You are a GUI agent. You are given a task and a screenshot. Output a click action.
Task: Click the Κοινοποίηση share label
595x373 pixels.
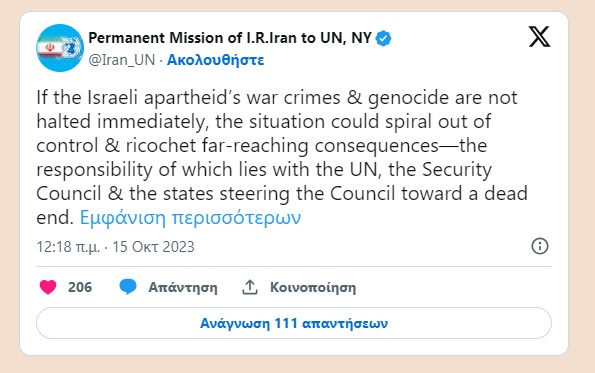pyautogui.click(x=313, y=287)
